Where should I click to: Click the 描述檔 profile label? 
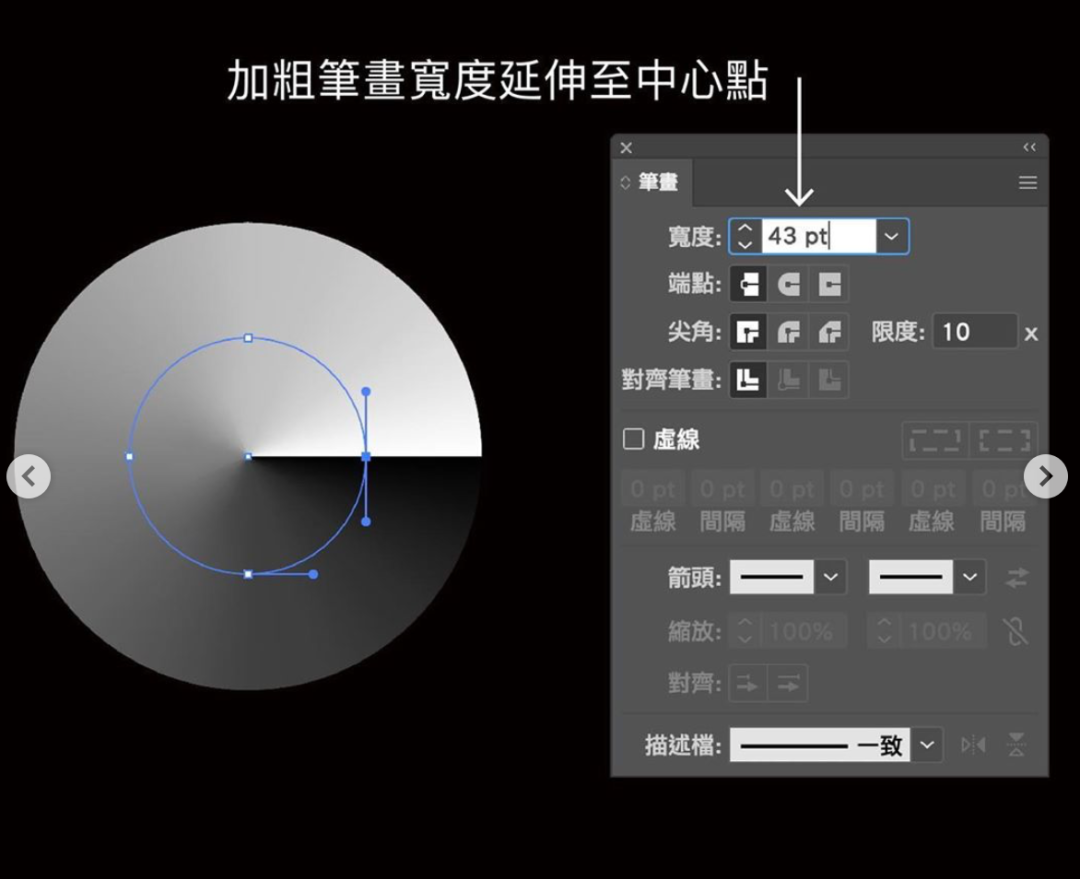683,745
